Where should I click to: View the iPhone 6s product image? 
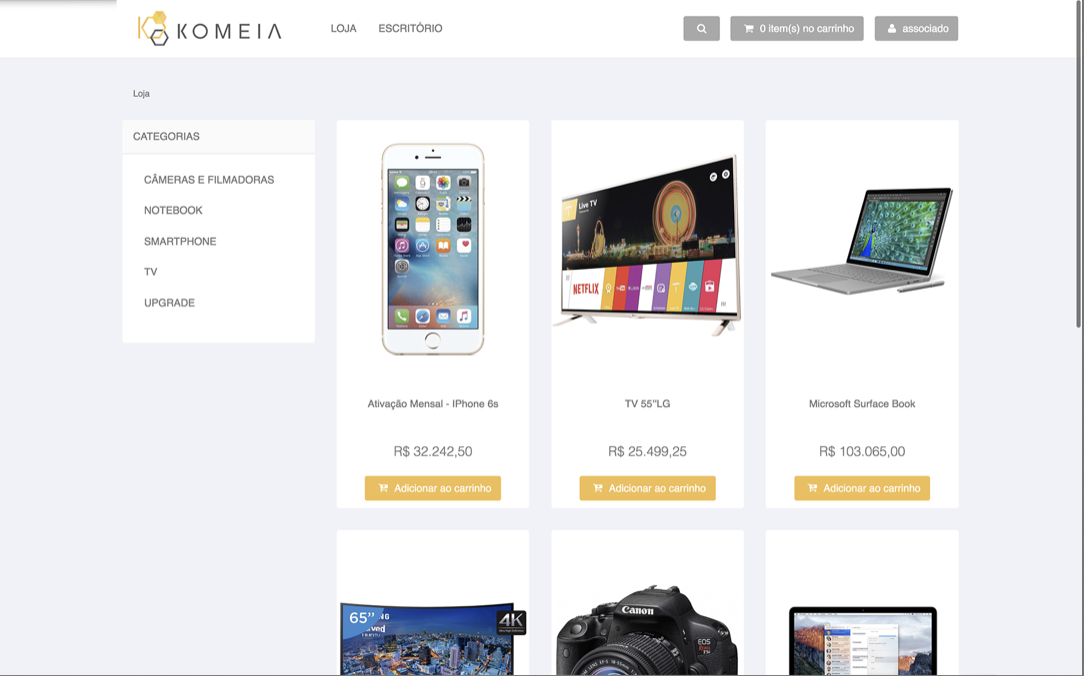(x=433, y=249)
